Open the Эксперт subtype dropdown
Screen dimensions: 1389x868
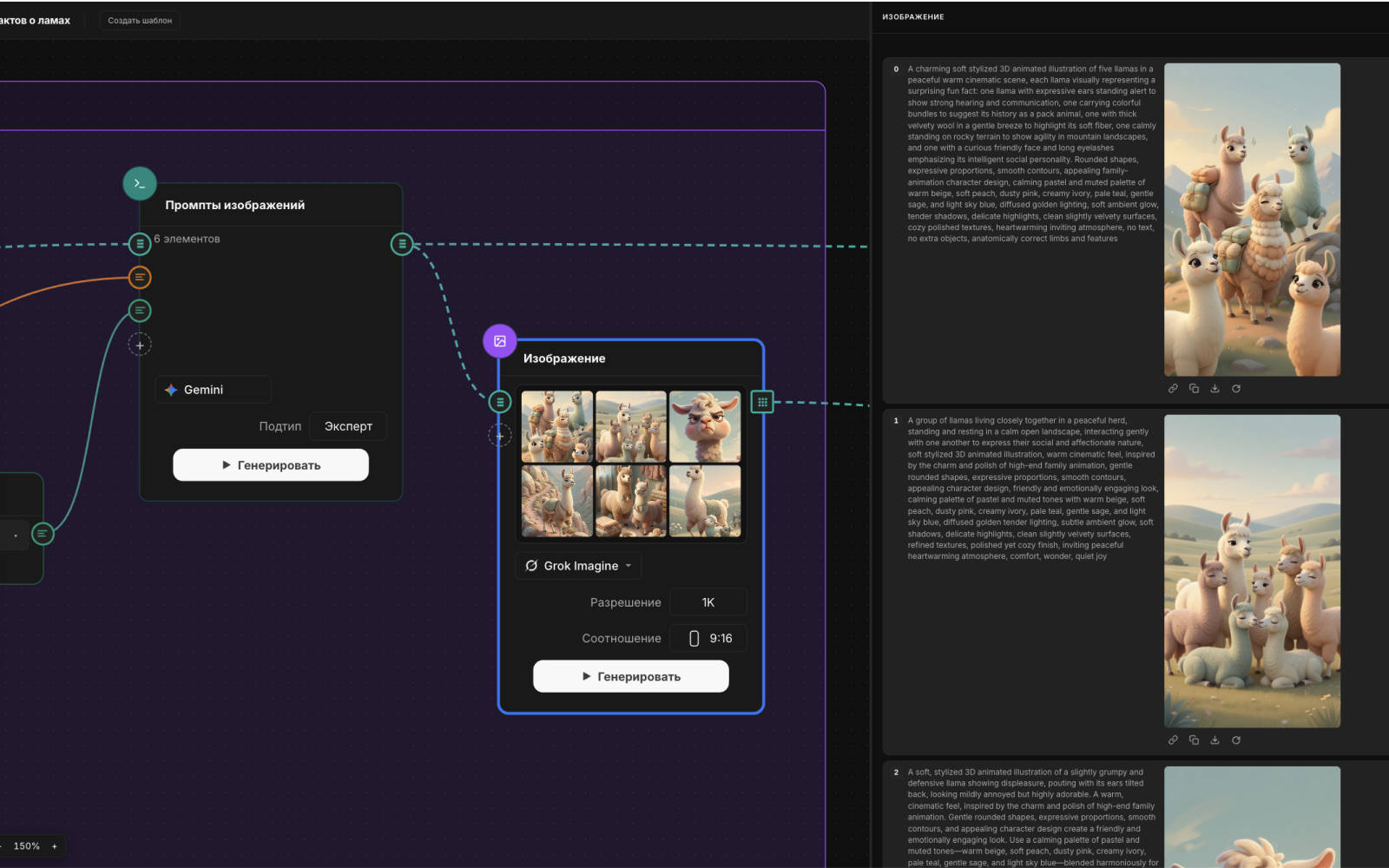coord(348,426)
